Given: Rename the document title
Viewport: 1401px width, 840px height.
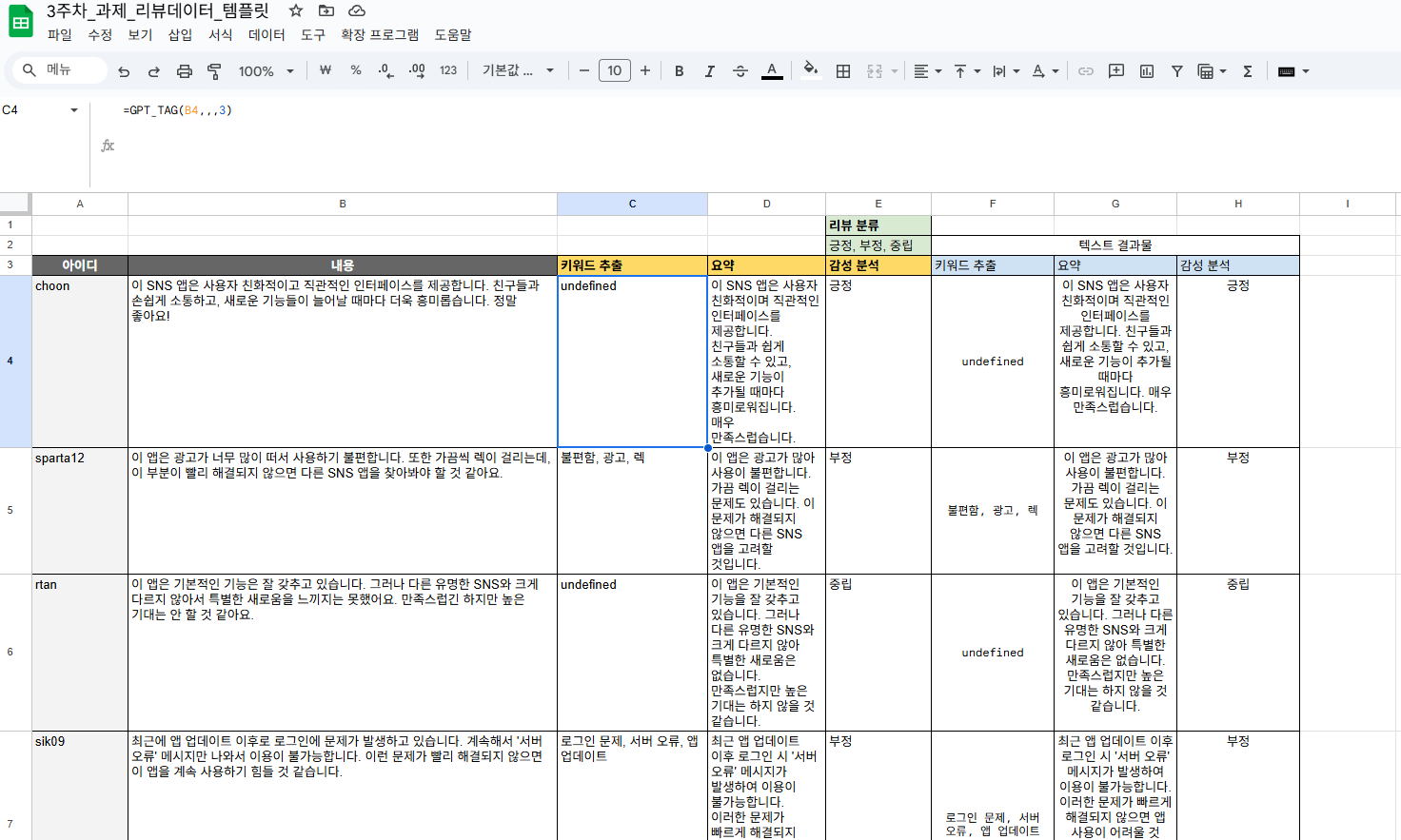Looking at the screenshot, I should [158, 11].
